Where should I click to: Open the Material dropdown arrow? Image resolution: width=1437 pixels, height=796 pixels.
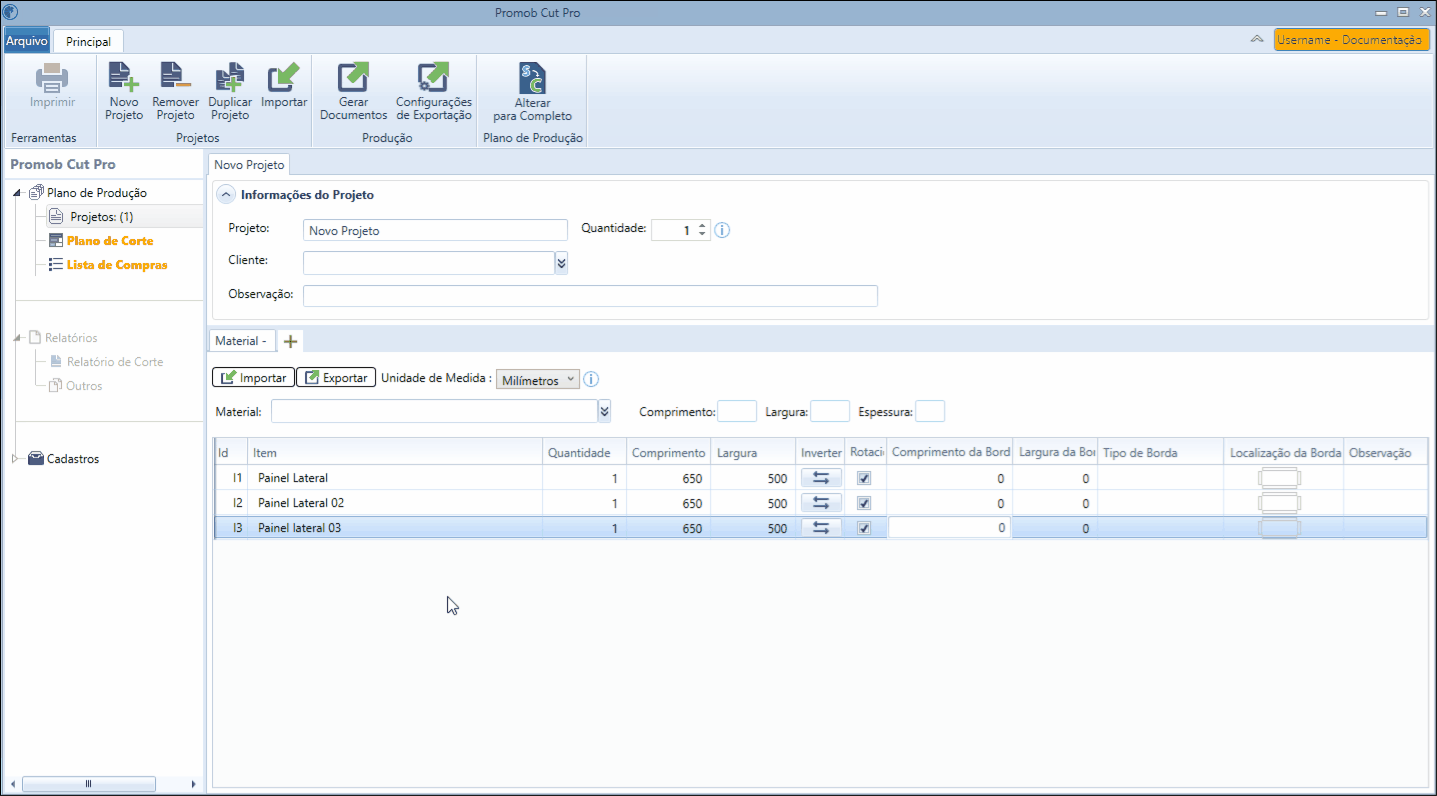[604, 411]
